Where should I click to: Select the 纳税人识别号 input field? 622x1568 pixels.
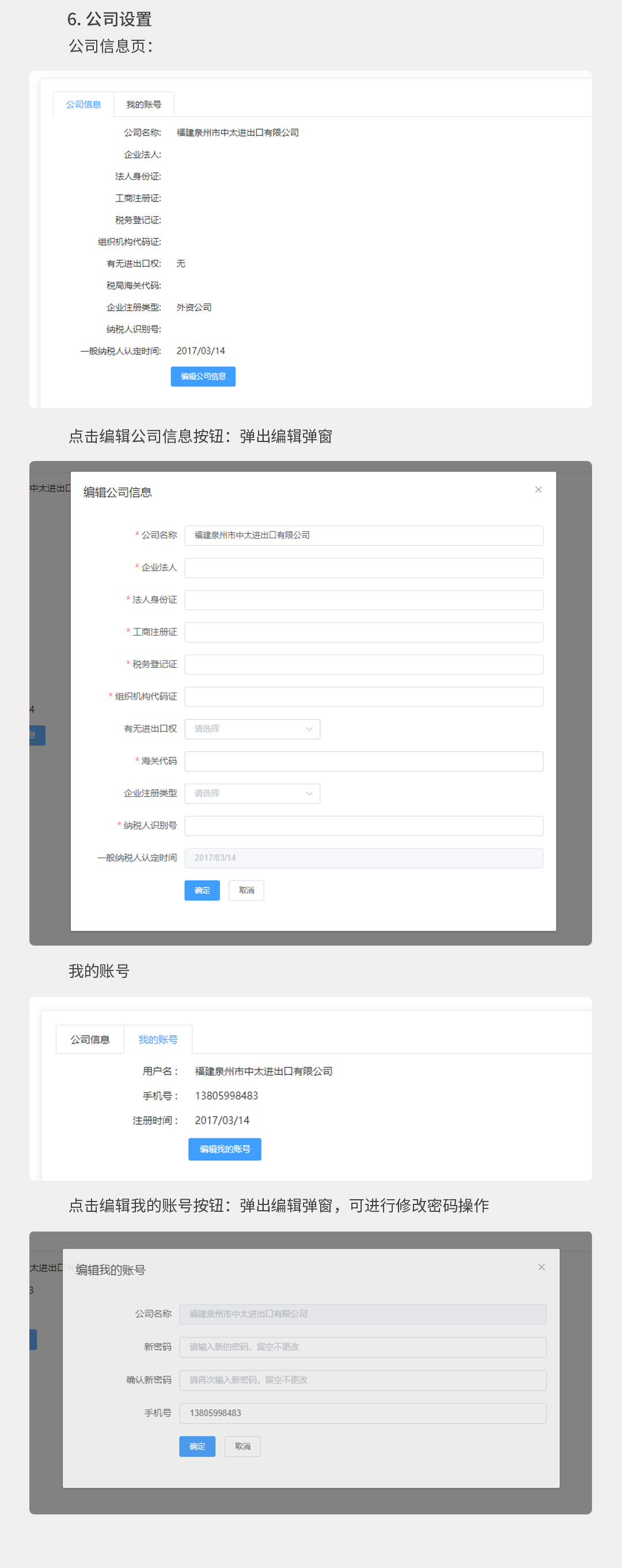(x=363, y=825)
